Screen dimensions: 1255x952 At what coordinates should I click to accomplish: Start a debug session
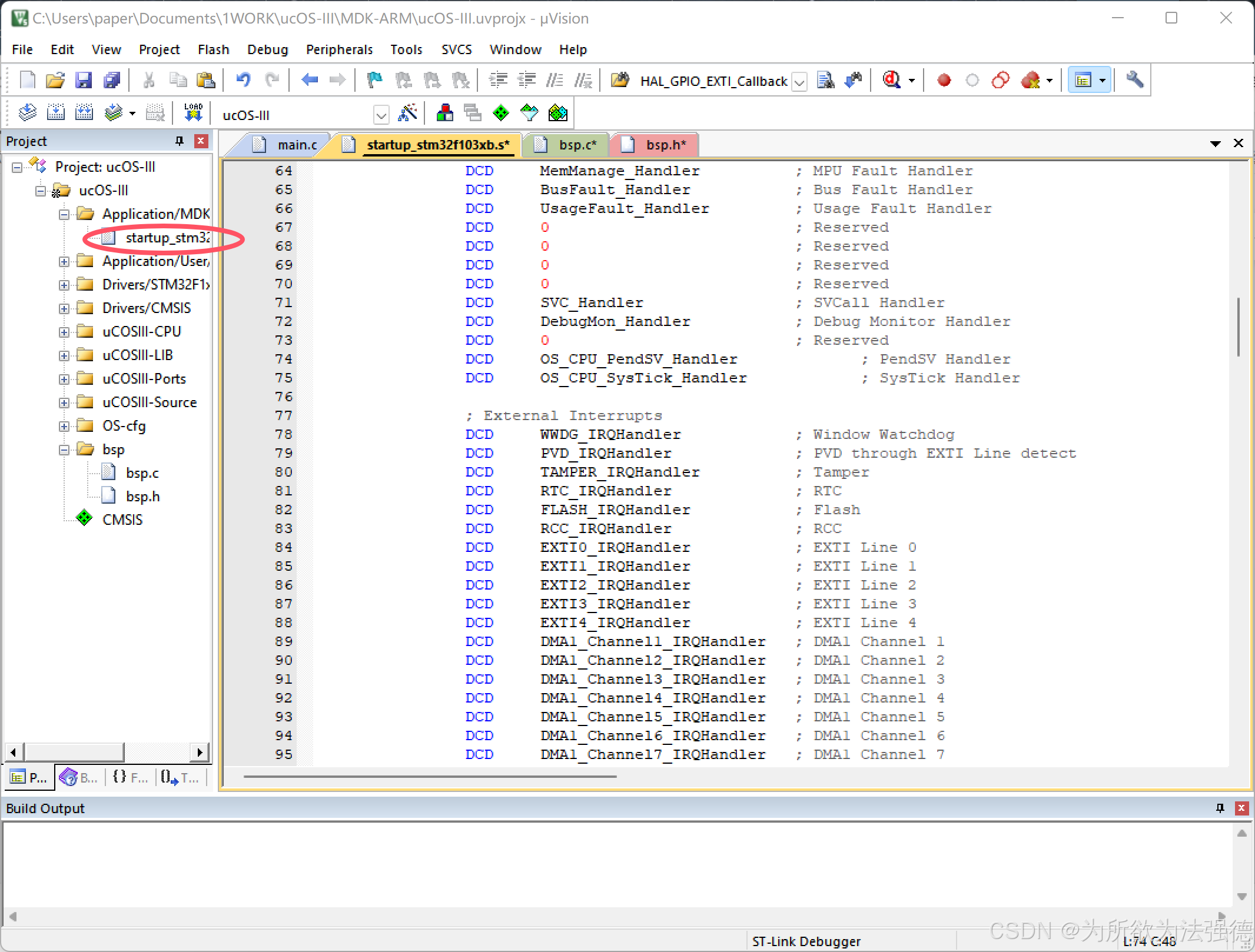pos(891,80)
